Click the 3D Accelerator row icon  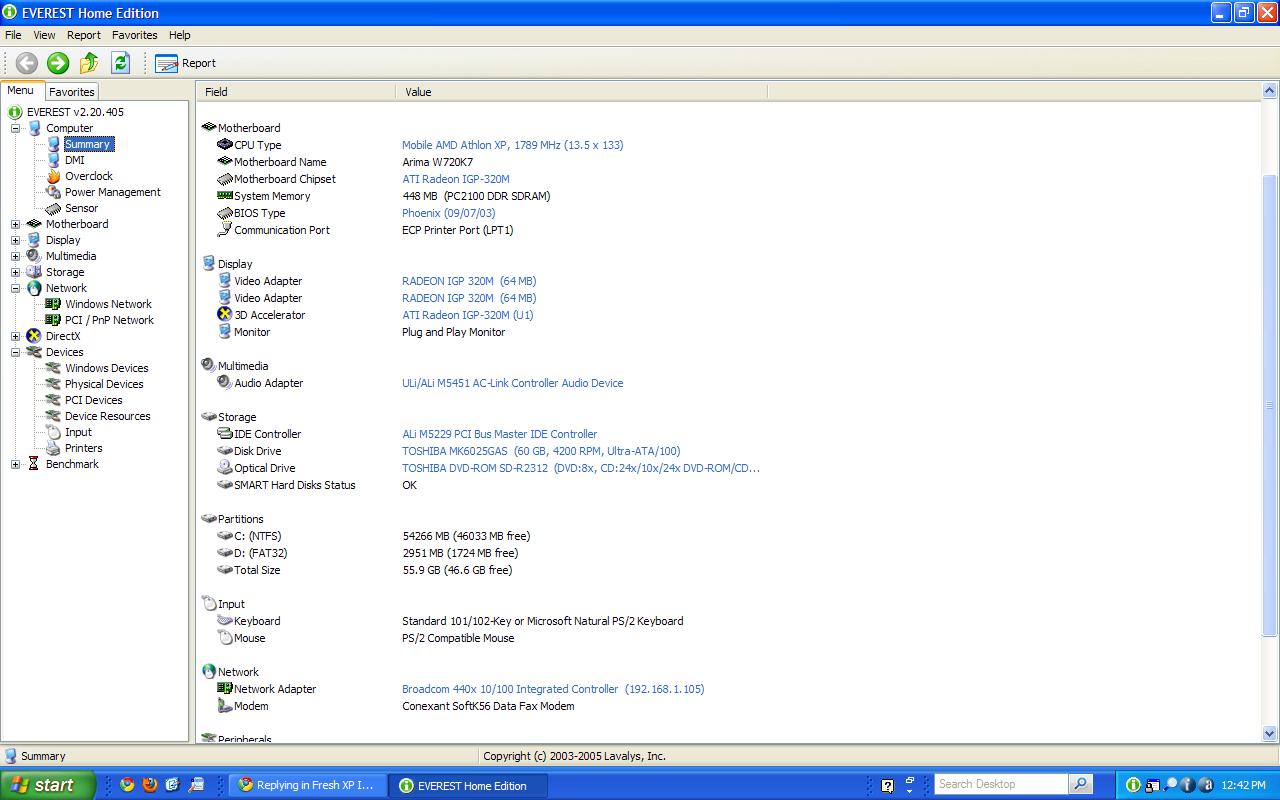[225, 315]
